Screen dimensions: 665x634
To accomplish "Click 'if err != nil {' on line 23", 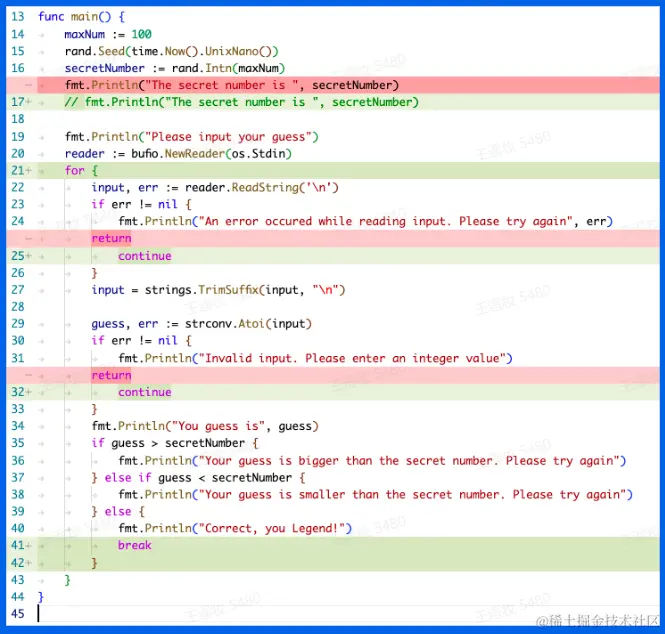I will (x=141, y=204).
